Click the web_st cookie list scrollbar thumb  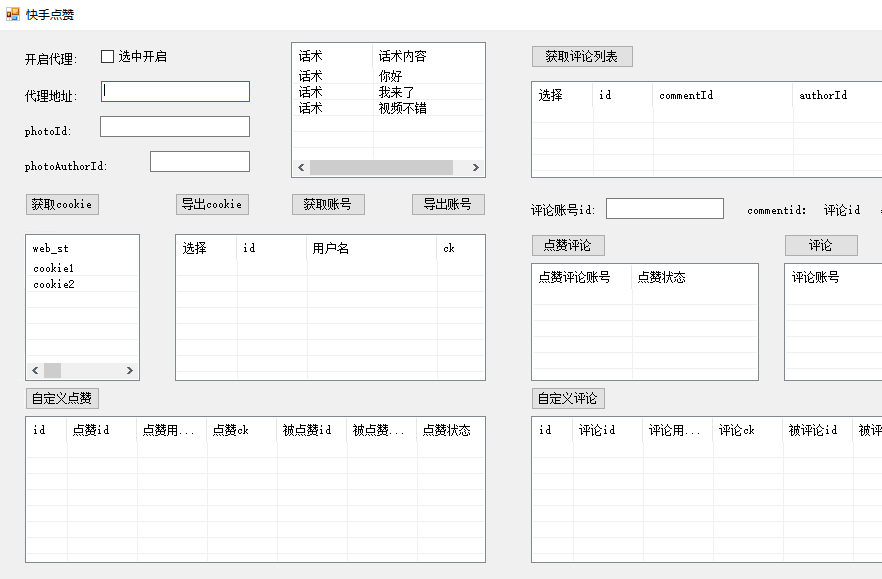click(x=52, y=370)
